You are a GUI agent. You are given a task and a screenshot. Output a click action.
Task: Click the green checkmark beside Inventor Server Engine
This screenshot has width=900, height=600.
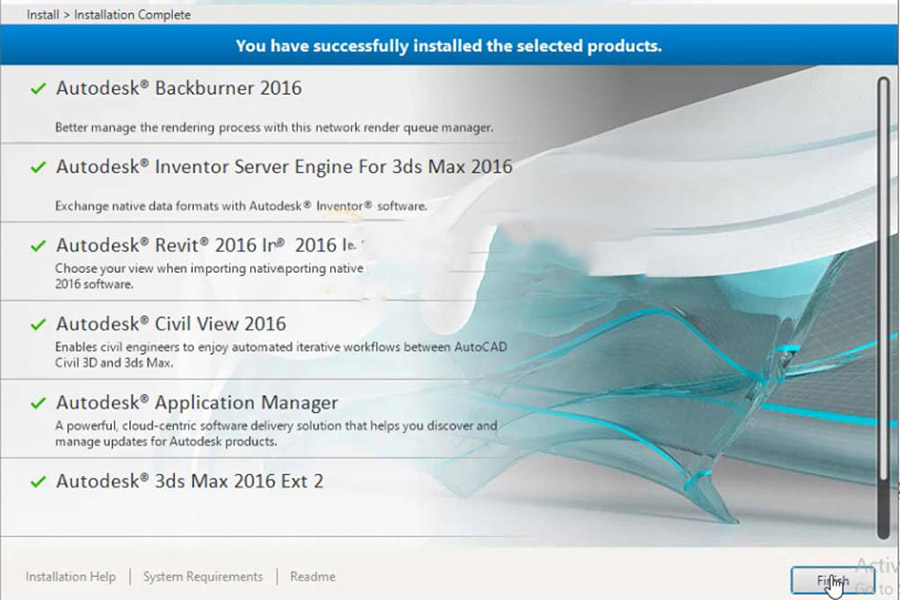pos(38,167)
